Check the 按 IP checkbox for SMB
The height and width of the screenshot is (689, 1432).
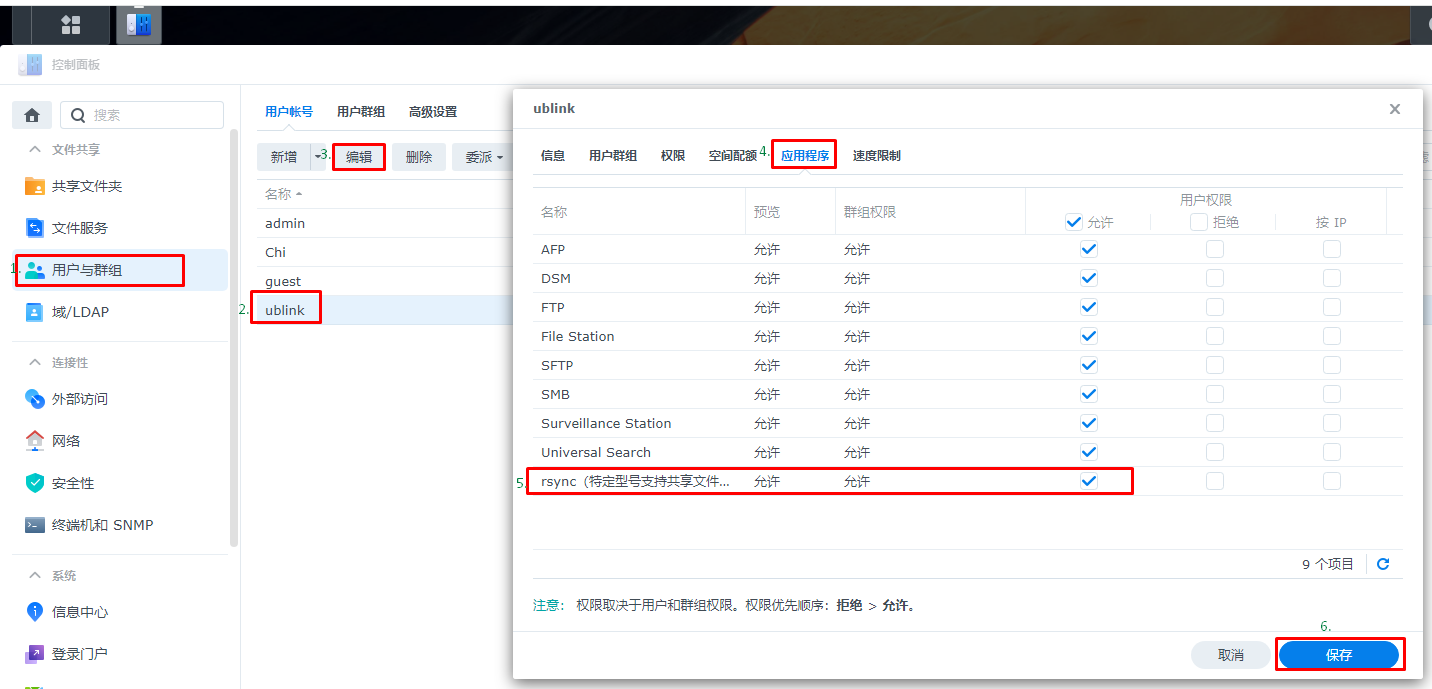1331,394
